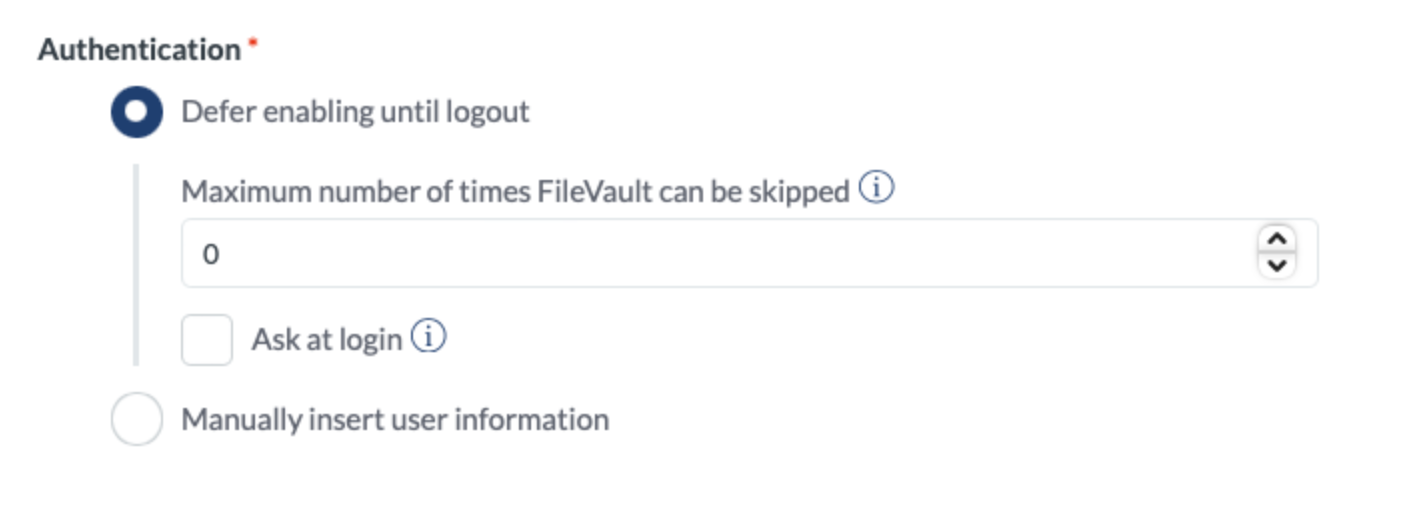Click the "Defer enabling until logout" label

coord(355,112)
